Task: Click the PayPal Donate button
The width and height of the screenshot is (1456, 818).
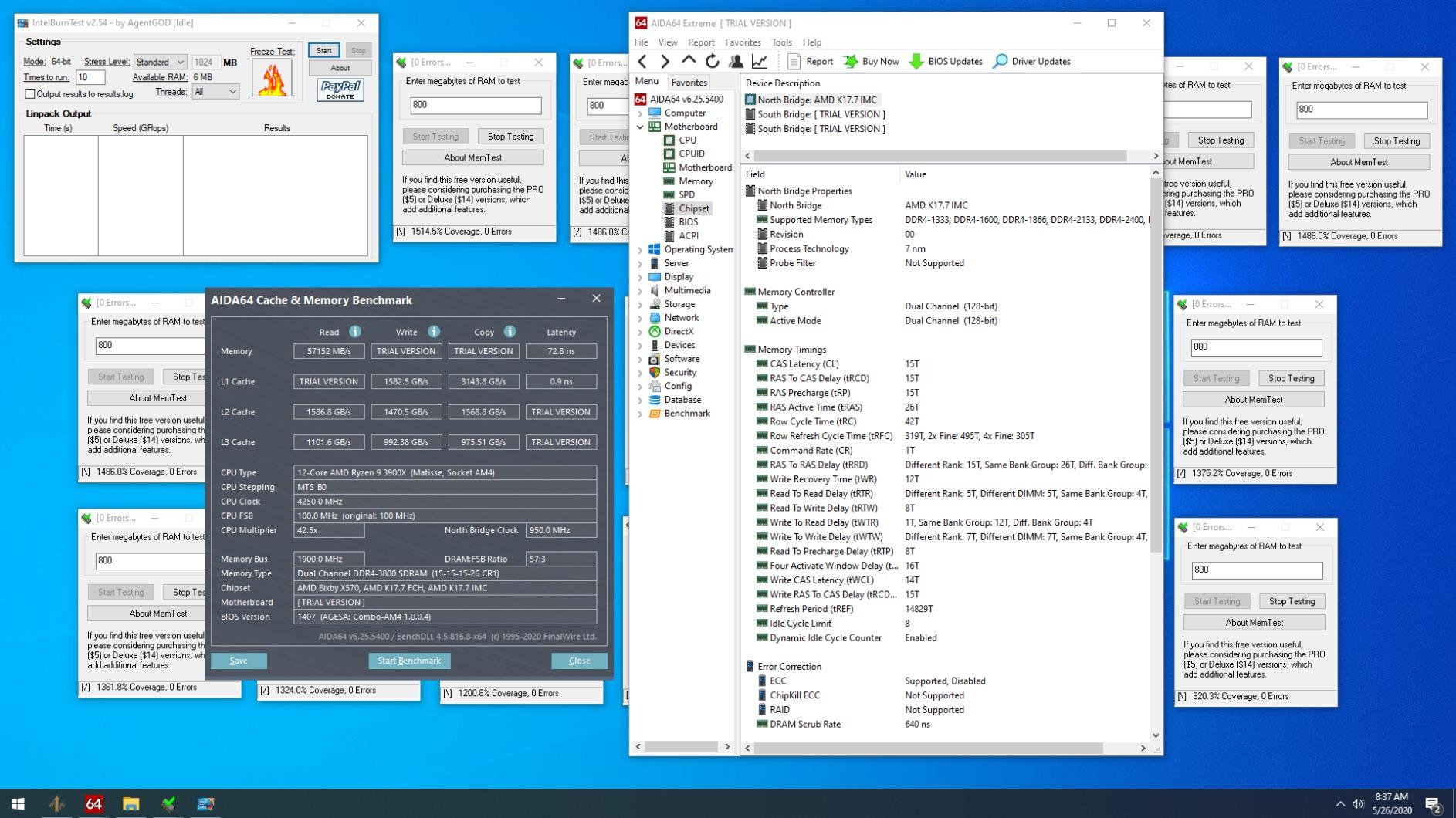Action: point(340,90)
